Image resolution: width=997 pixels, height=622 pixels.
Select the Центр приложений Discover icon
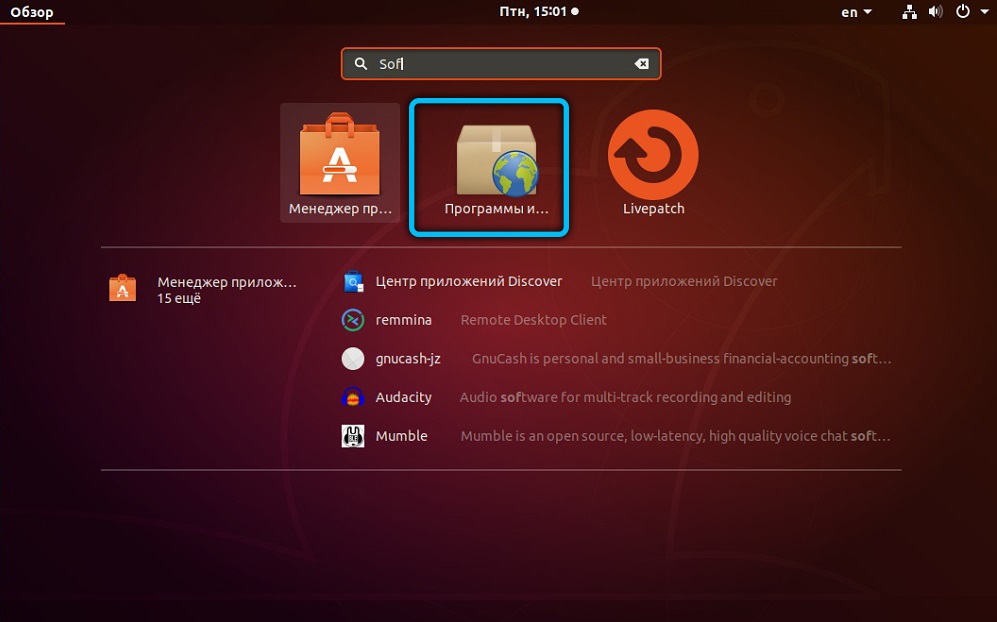tap(353, 281)
